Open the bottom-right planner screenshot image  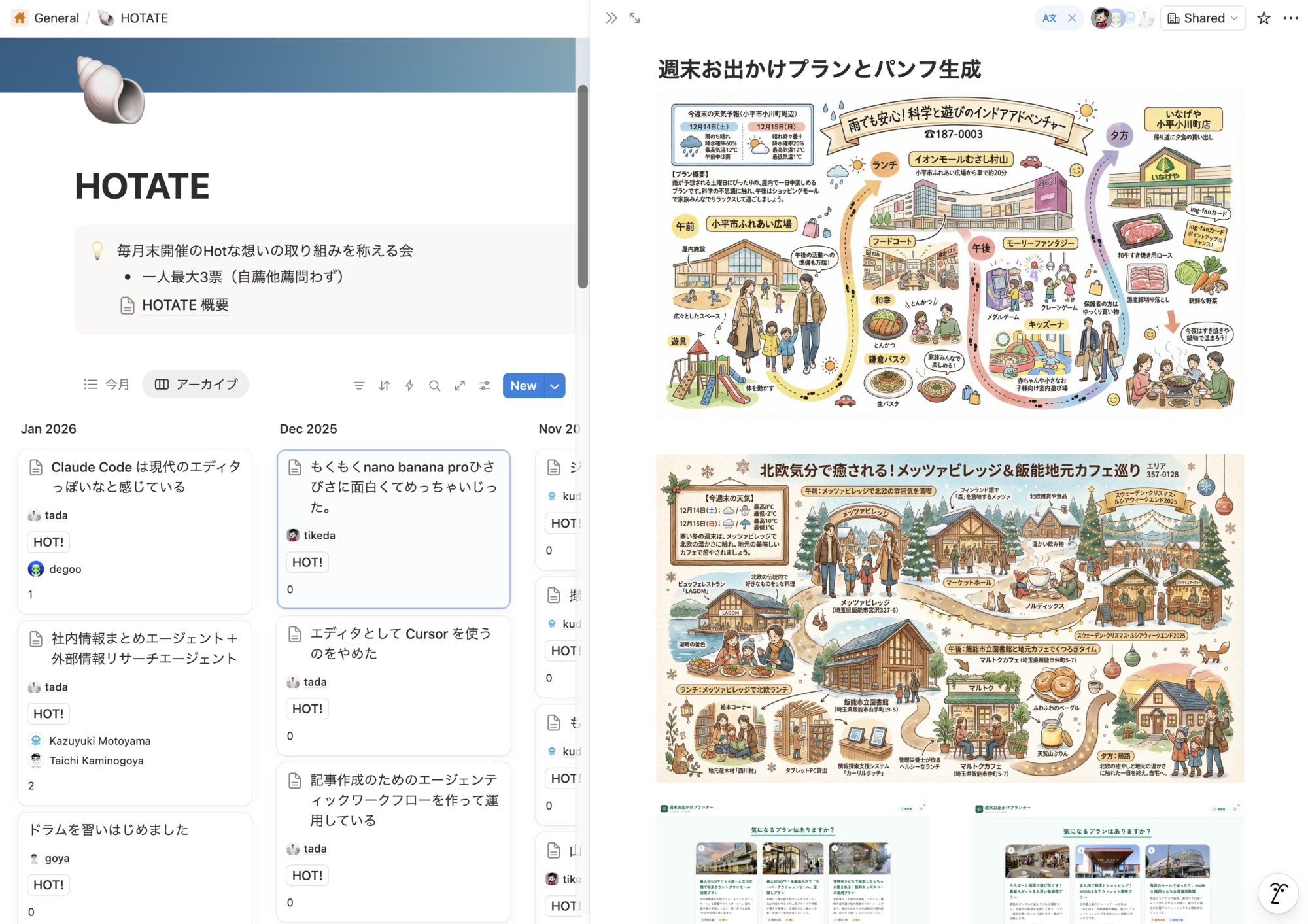1107,863
